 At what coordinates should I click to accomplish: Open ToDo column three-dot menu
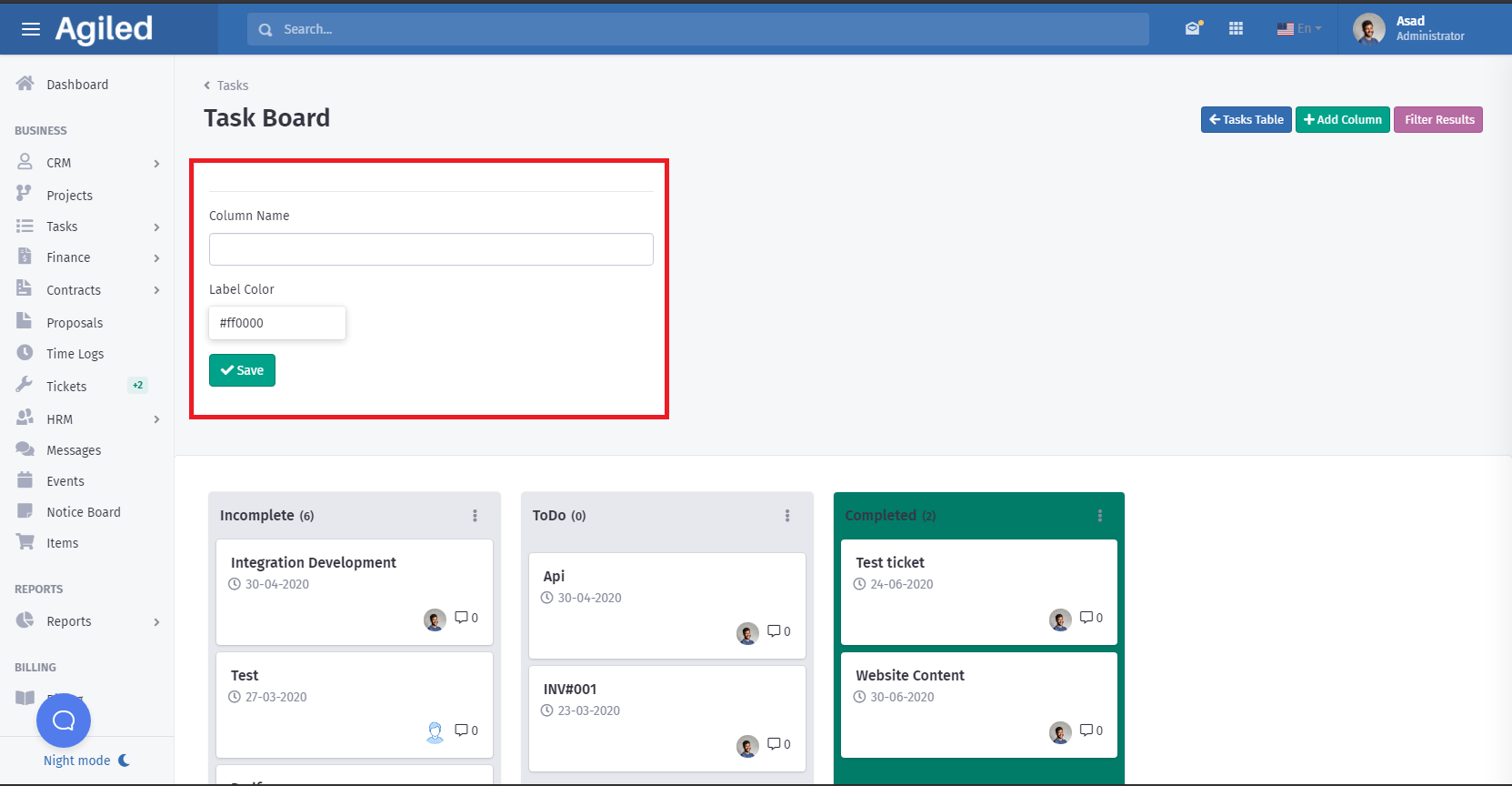pos(787,516)
